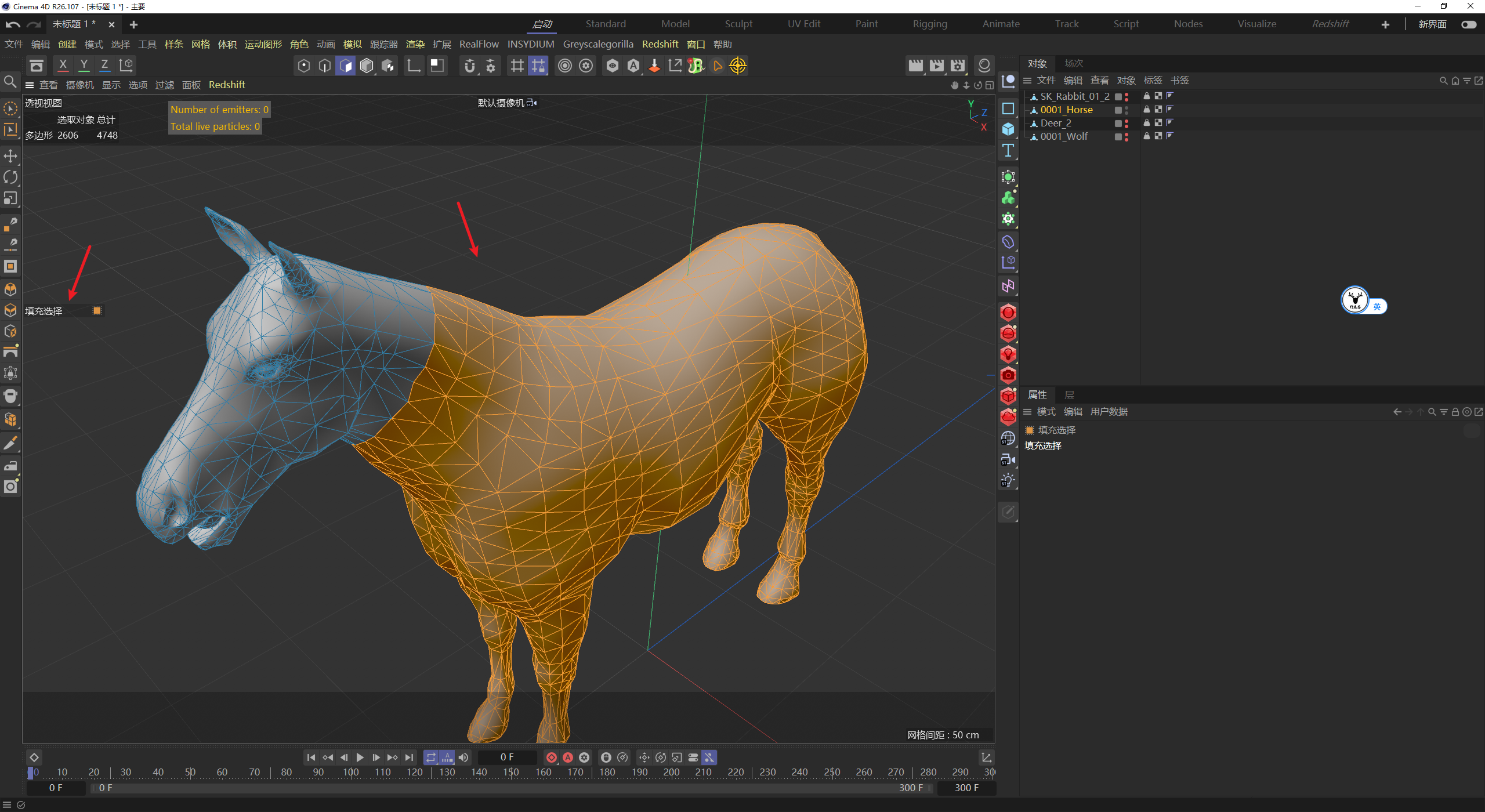1485x812 pixels.
Task: Toggle the 新界面 switch at top right
Action: (1469, 24)
